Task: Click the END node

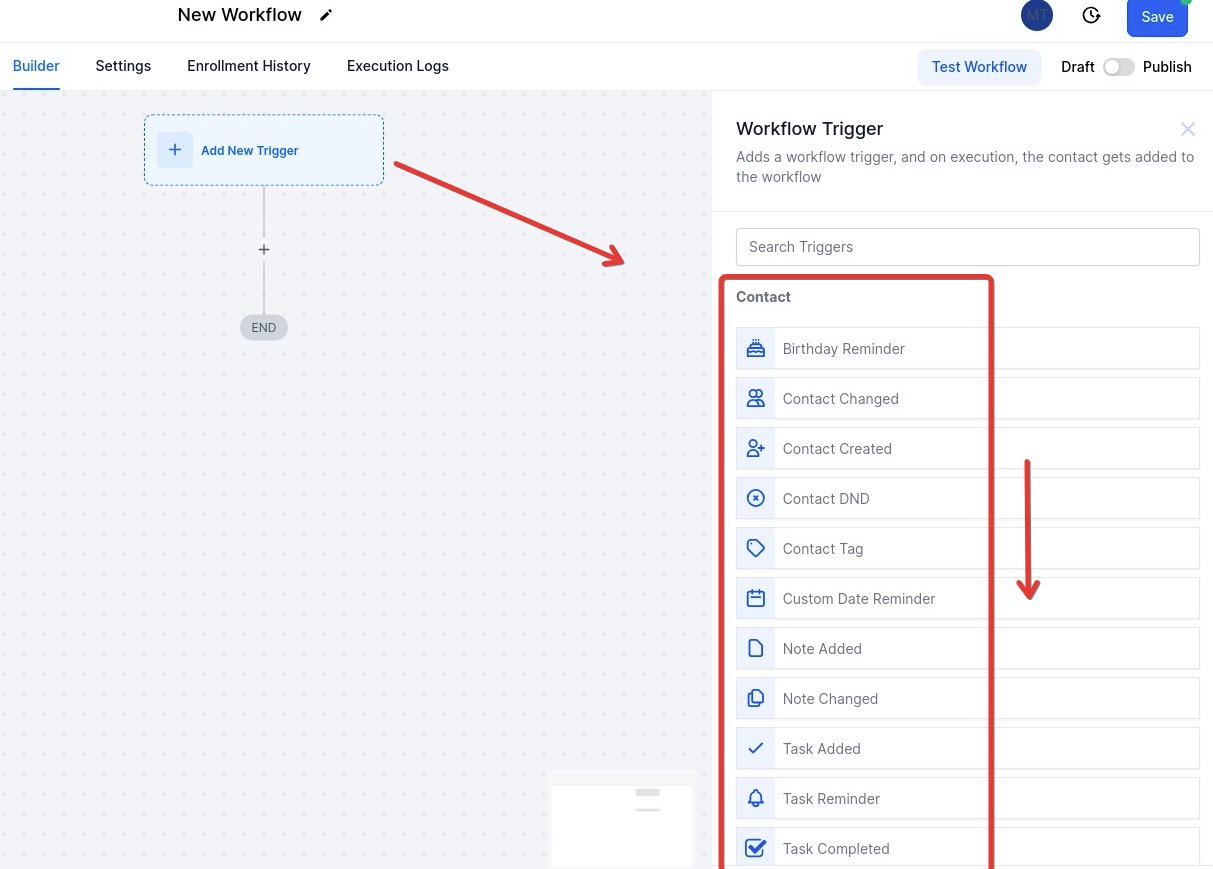Action: (x=264, y=327)
